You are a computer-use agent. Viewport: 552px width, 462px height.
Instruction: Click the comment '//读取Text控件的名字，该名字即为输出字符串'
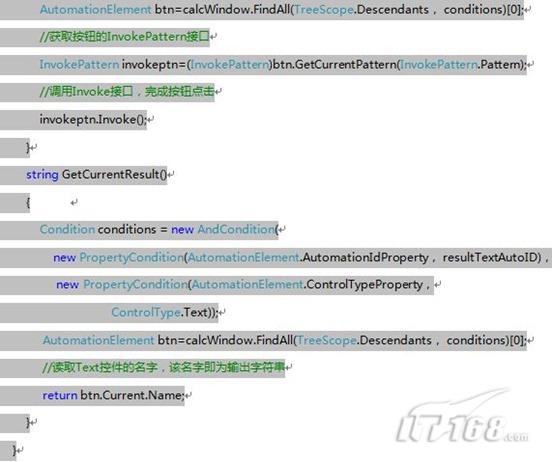(163, 367)
